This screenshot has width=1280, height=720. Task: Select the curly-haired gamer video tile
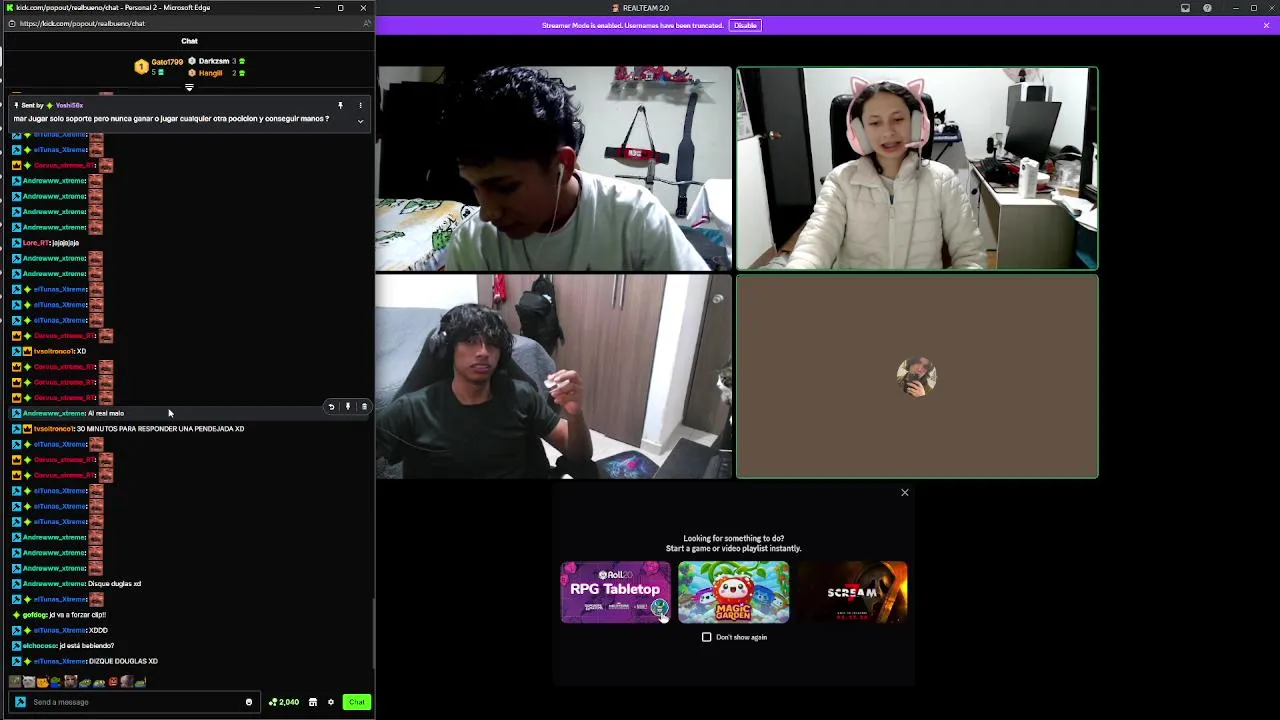(x=554, y=377)
